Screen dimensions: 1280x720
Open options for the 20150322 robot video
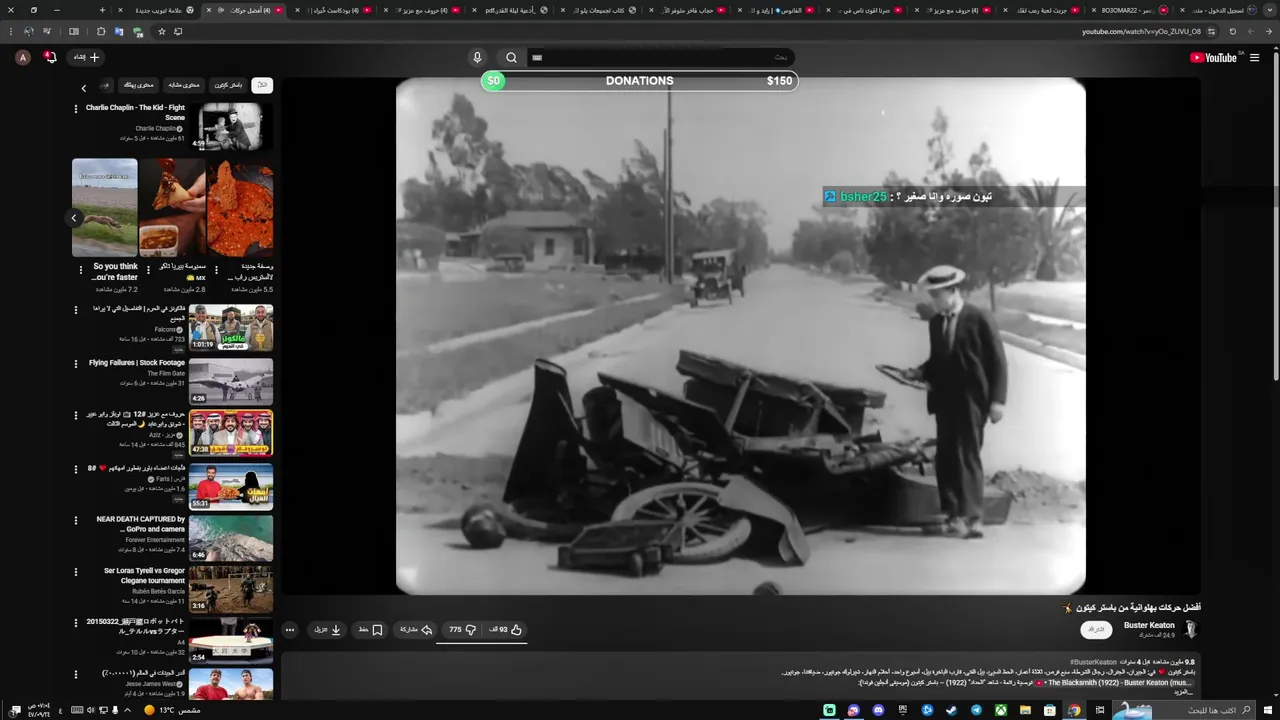(75, 623)
